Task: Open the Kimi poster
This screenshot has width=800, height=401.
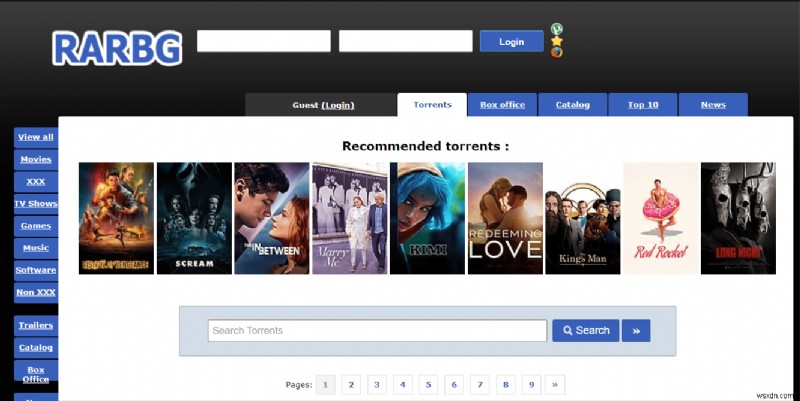Action: point(428,218)
